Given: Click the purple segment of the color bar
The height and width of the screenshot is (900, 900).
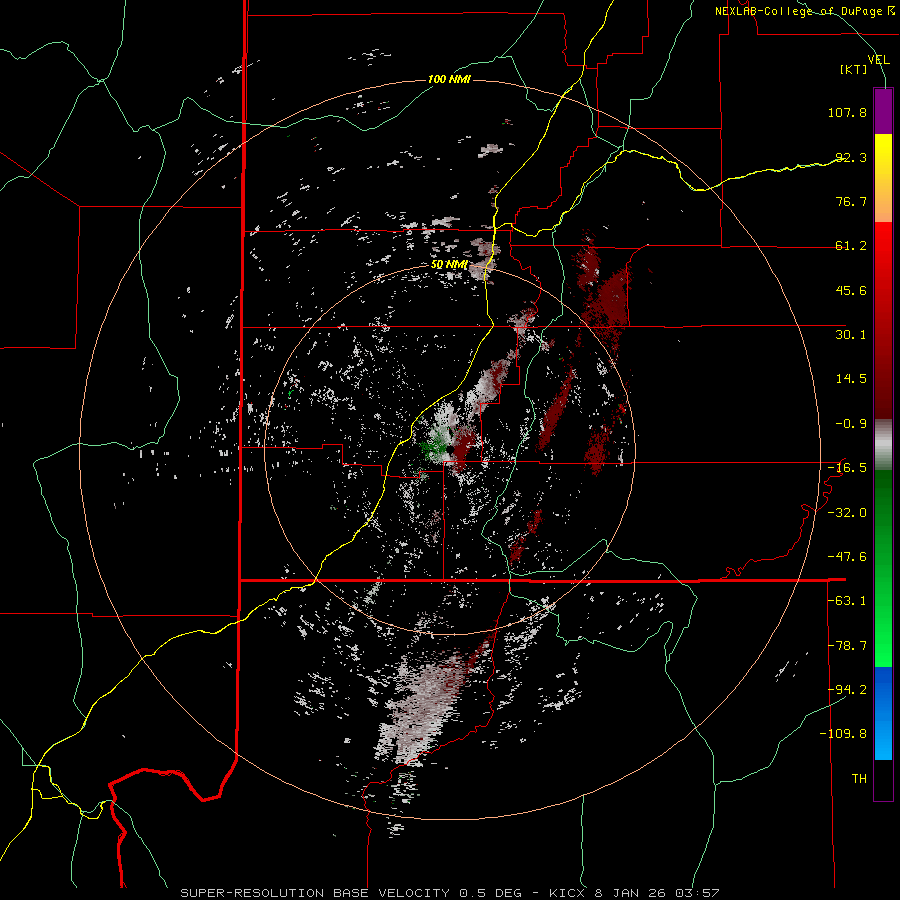Looking at the screenshot, I should pos(883,111).
